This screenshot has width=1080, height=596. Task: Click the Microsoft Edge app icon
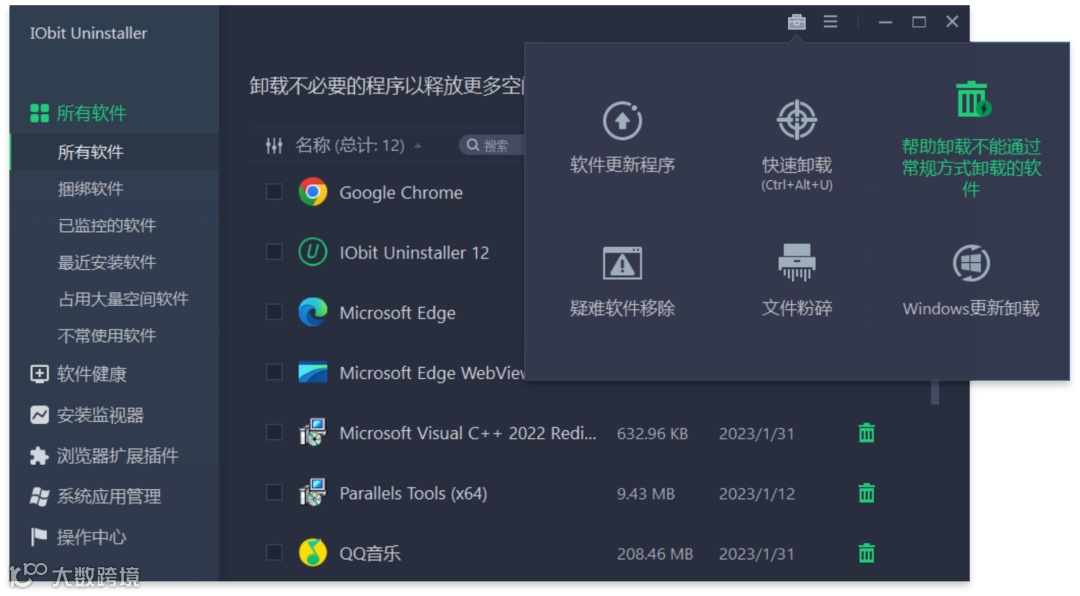[313, 312]
